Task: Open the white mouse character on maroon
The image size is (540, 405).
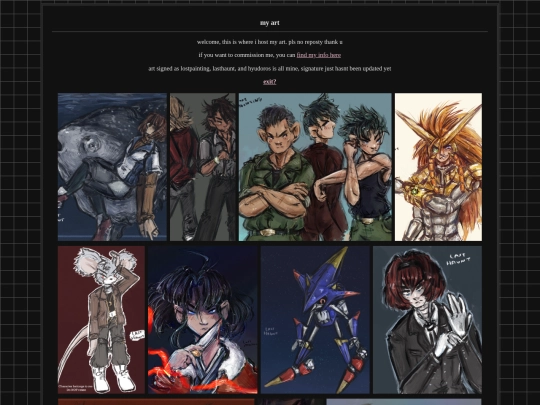Action: tap(101, 320)
